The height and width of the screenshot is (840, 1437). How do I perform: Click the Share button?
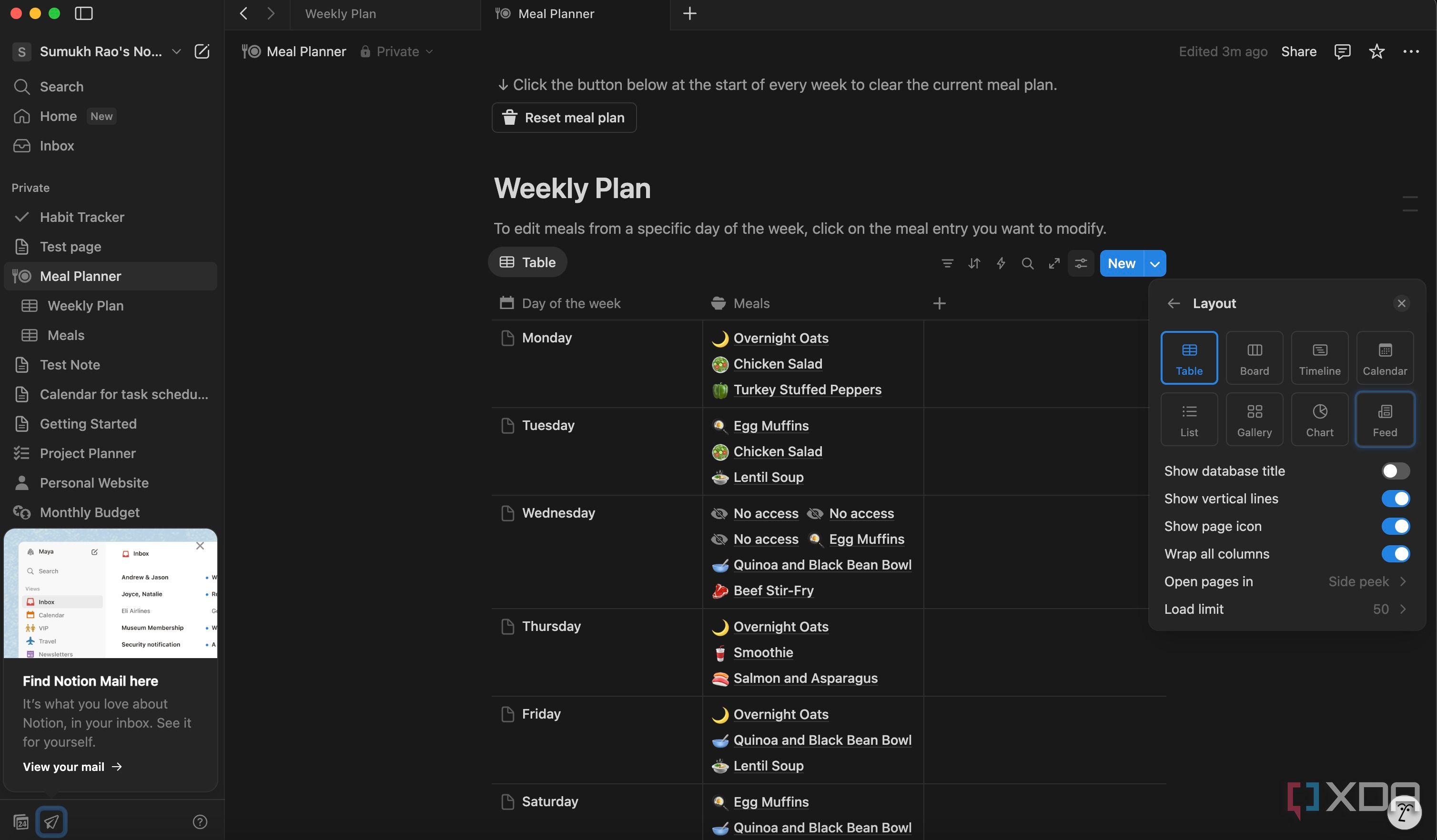click(x=1298, y=51)
